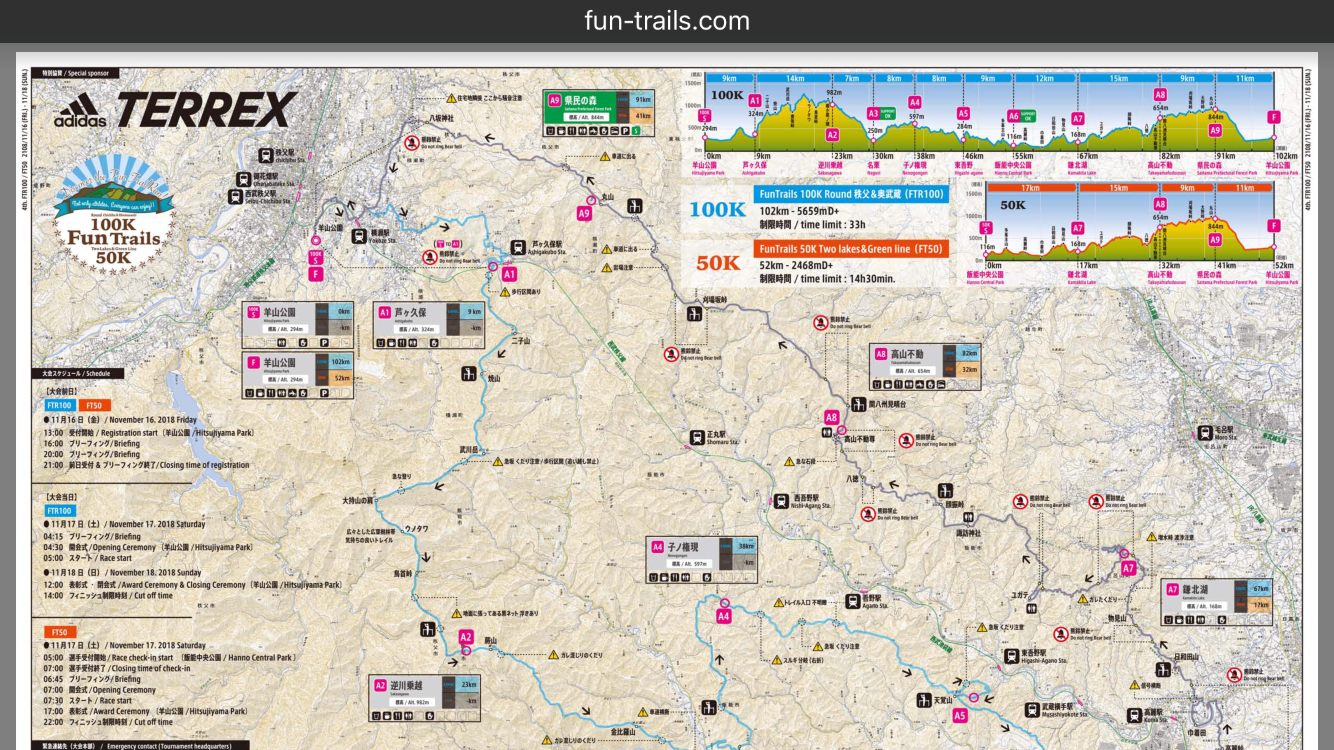This screenshot has height=750, width=1334.
Task: Select the 大持山の肩 place label
Action: [x=357, y=499]
